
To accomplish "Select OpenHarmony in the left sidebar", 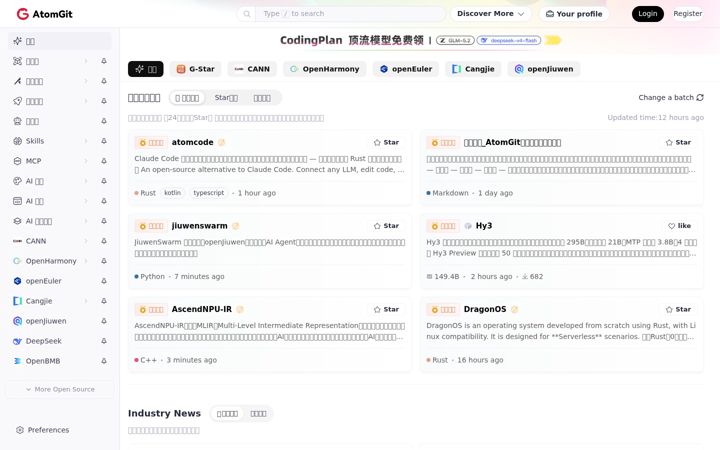I will tap(51, 261).
